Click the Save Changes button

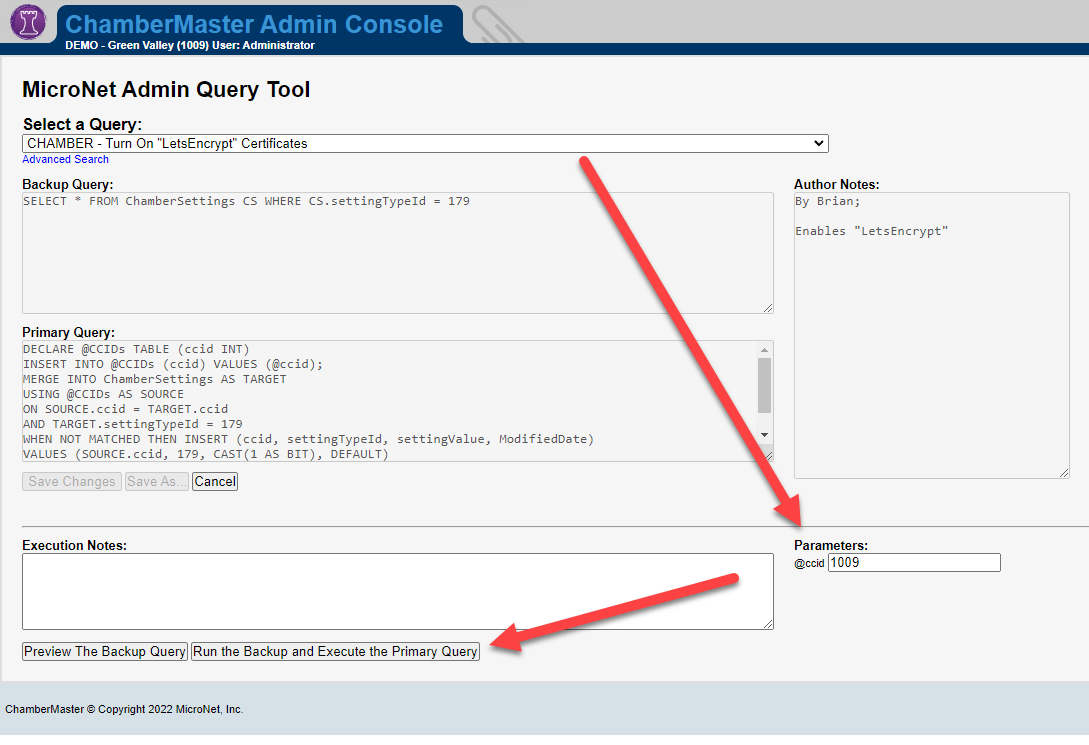point(72,482)
